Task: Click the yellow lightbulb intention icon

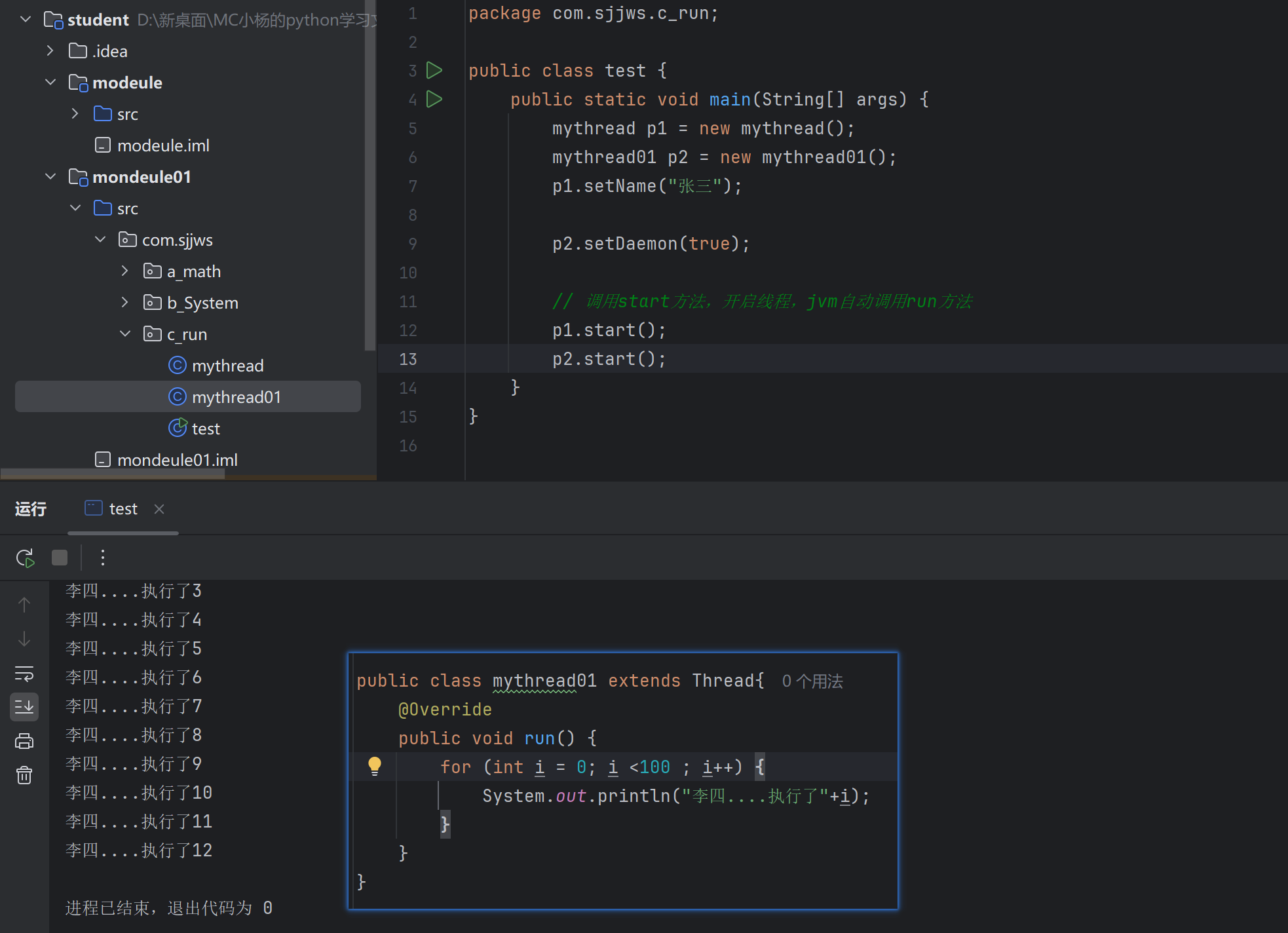Action: point(375,765)
